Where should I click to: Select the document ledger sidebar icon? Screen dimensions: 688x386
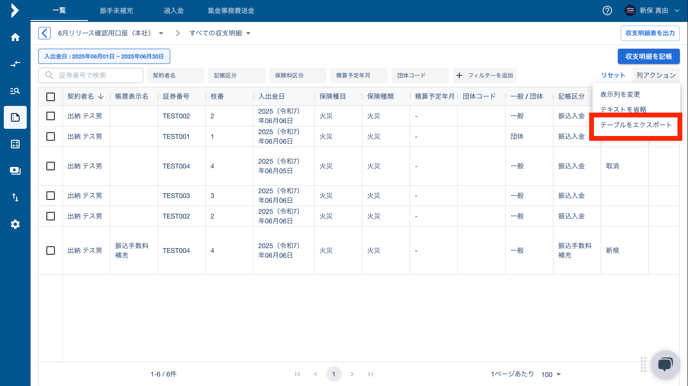[15, 118]
